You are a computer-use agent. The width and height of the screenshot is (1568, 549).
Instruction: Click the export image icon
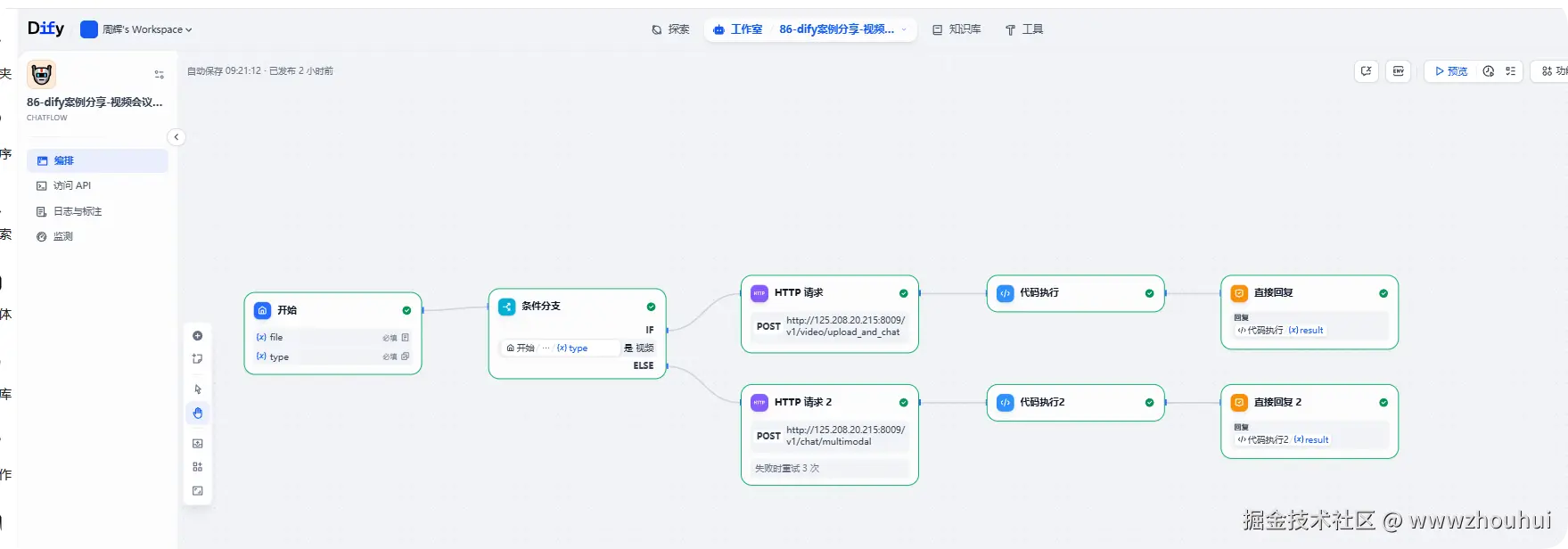(198, 443)
